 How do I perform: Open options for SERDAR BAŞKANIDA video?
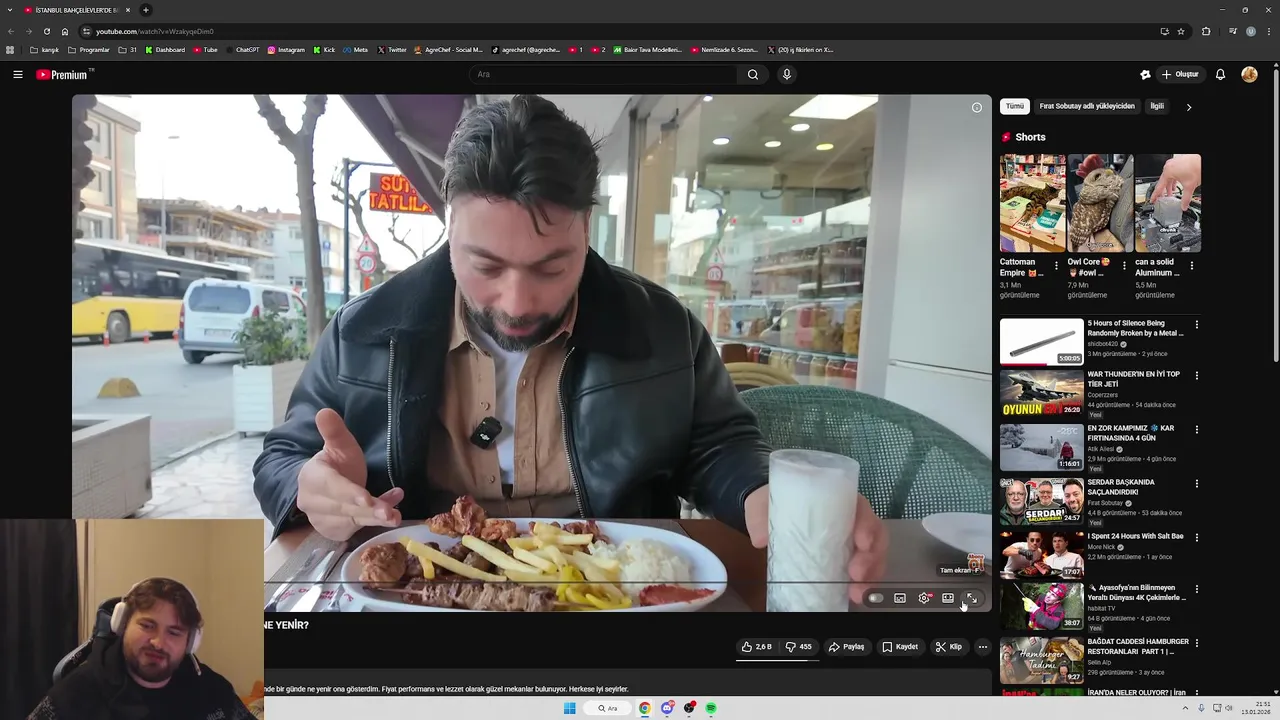pyautogui.click(x=1196, y=484)
